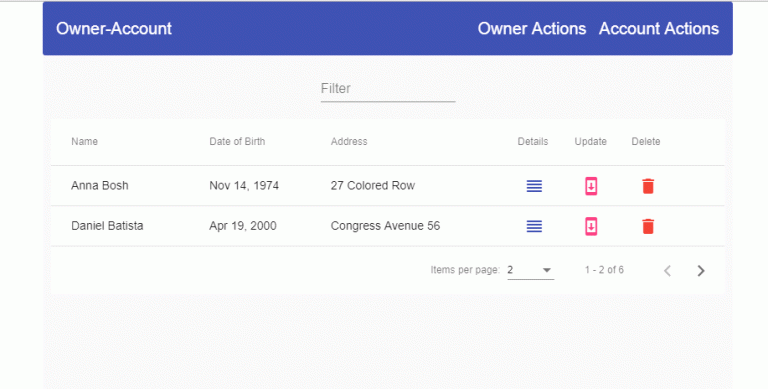Image resolution: width=768 pixels, height=389 pixels.
Task: Select the Congress Avenue 56 address cell
Action: tap(385, 226)
